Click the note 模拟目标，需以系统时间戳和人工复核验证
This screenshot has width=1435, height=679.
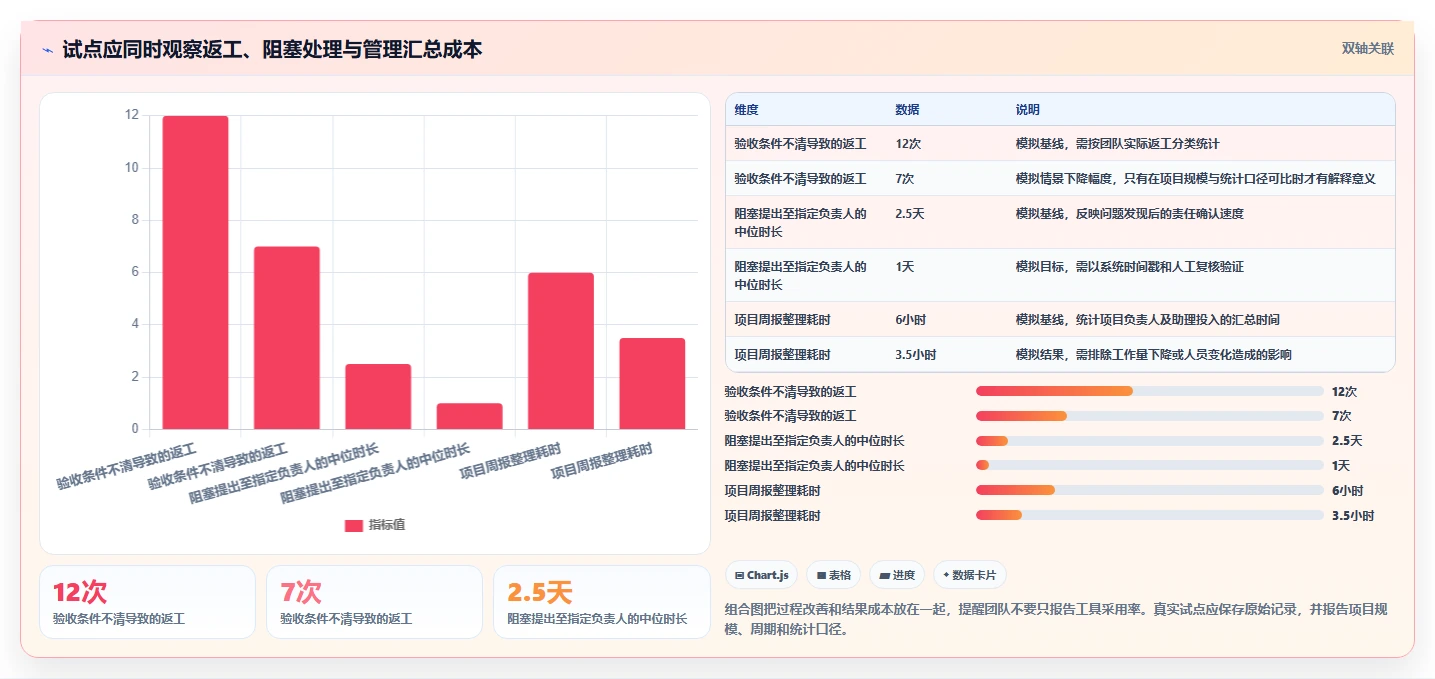click(x=1130, y=267)
